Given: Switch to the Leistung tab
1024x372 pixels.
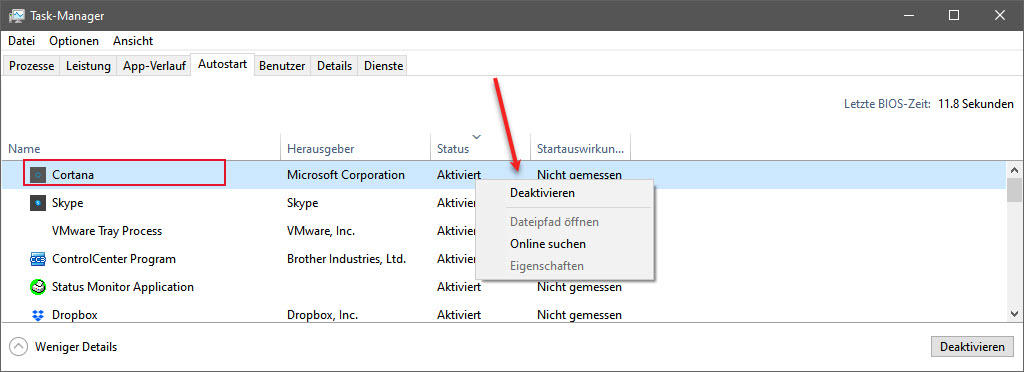Looking at the screenshot, I should coord(88,66).
